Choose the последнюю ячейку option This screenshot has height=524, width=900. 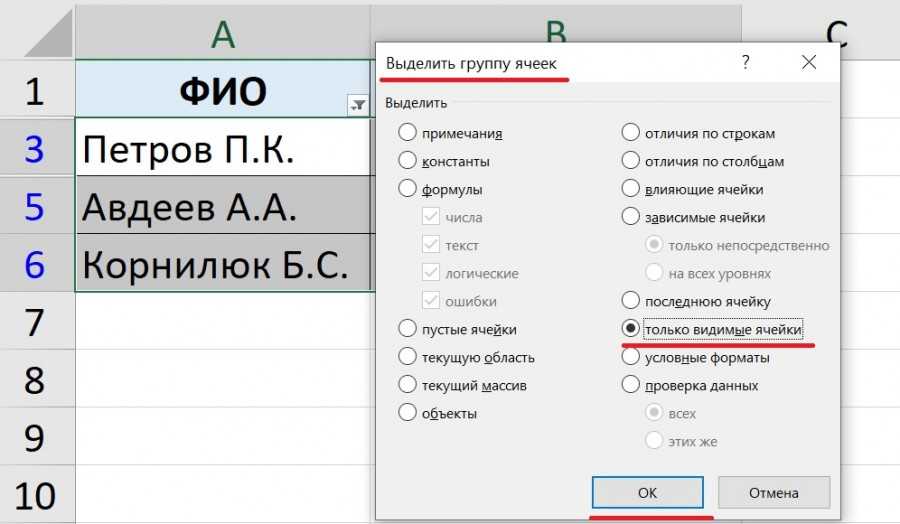pyautogui.click(x=631, y=301)
